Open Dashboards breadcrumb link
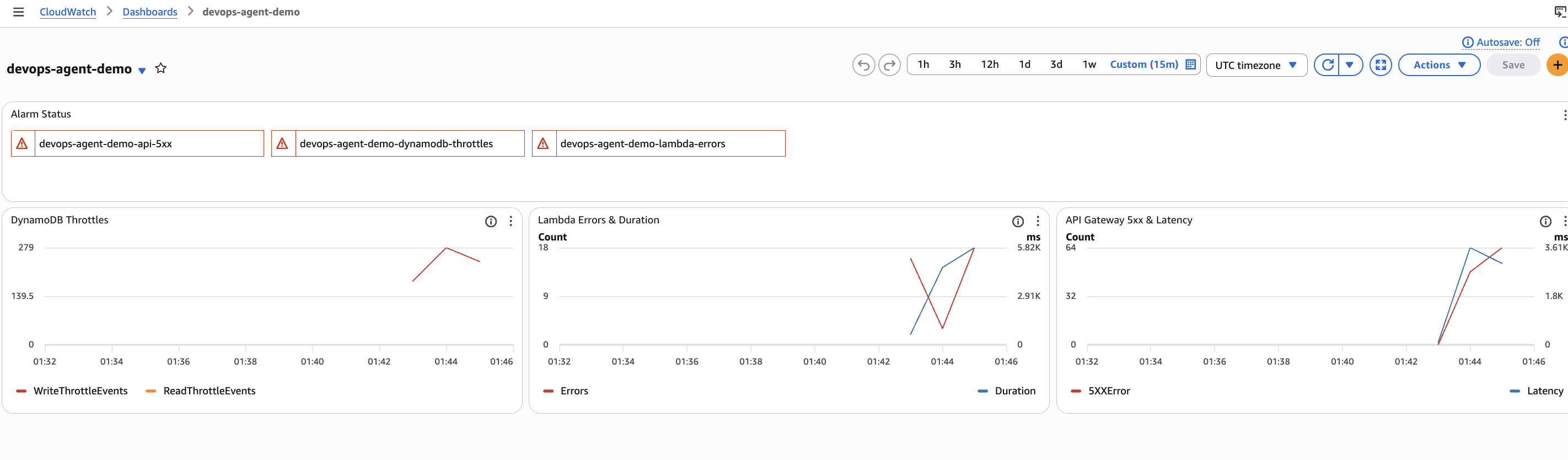The width and height of the screenshot is (1568, 460). 150,12
